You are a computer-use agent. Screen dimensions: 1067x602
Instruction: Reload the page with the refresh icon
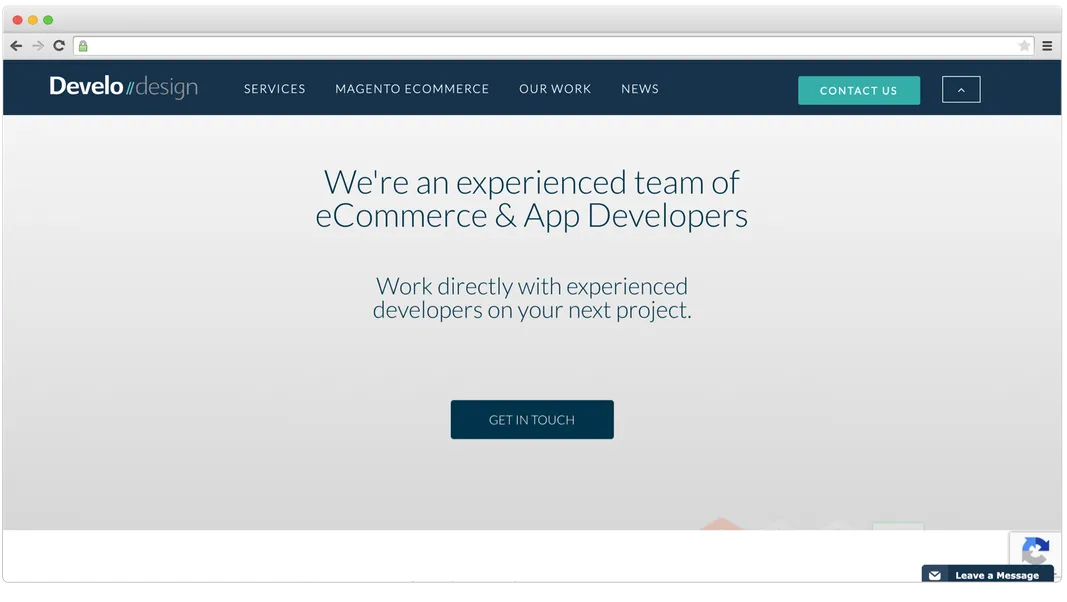coord(59,46)
